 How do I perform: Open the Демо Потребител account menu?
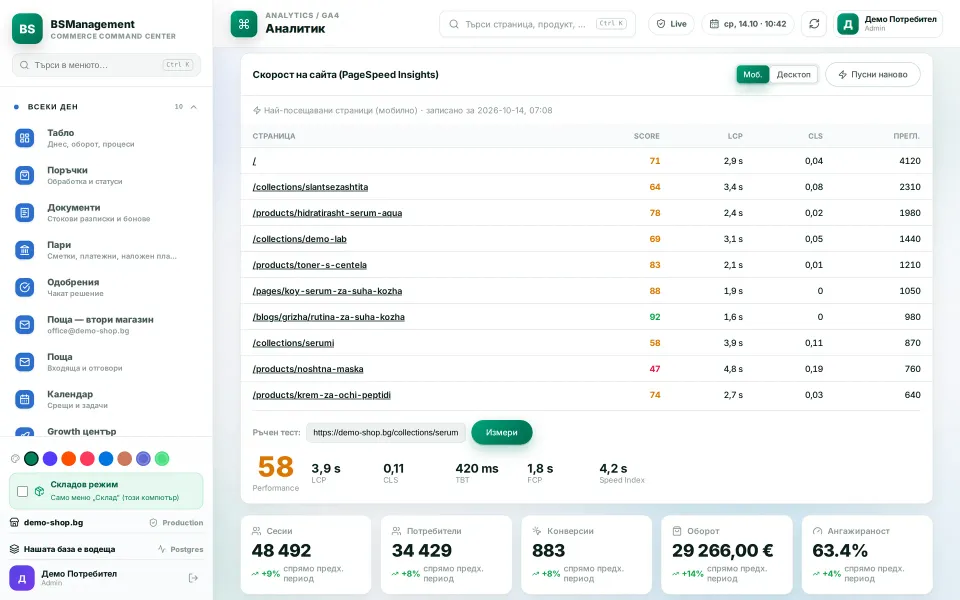pyautogui.click(x=888, y=24)
